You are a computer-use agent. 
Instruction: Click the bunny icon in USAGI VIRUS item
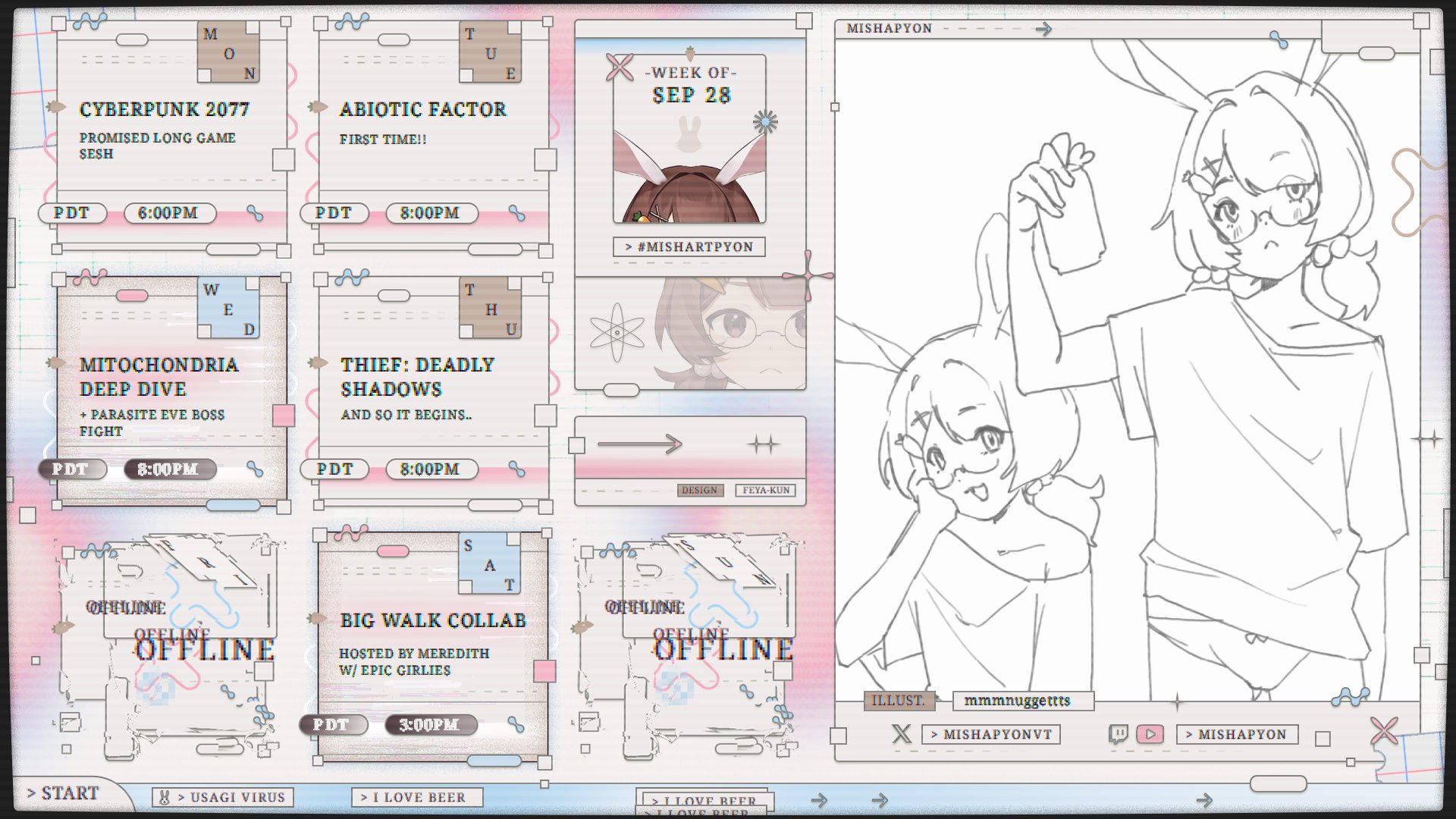(164, 797)
